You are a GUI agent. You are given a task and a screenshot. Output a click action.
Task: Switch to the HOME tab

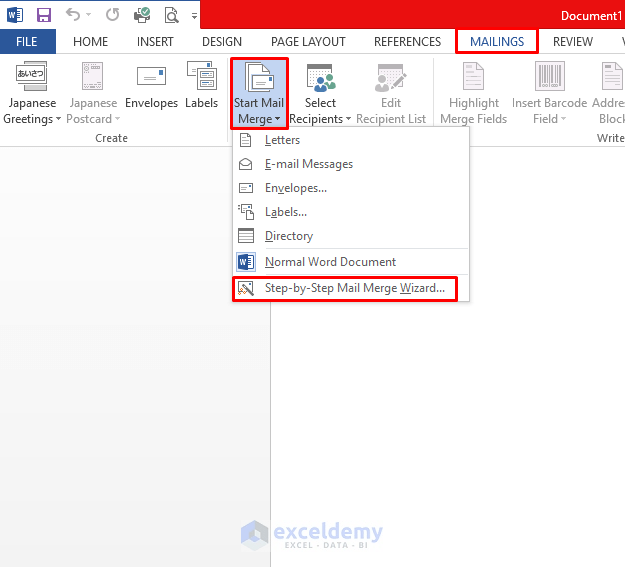(90, 41)
